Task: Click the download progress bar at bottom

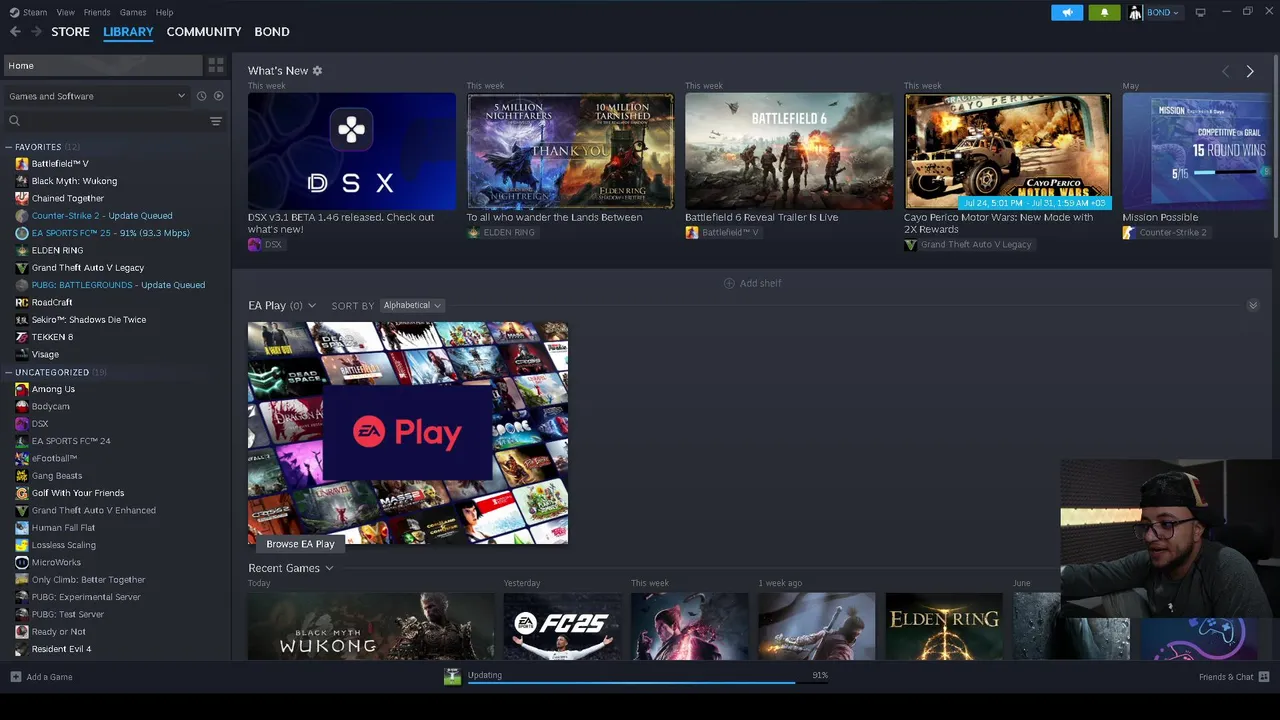Action: 649,683
